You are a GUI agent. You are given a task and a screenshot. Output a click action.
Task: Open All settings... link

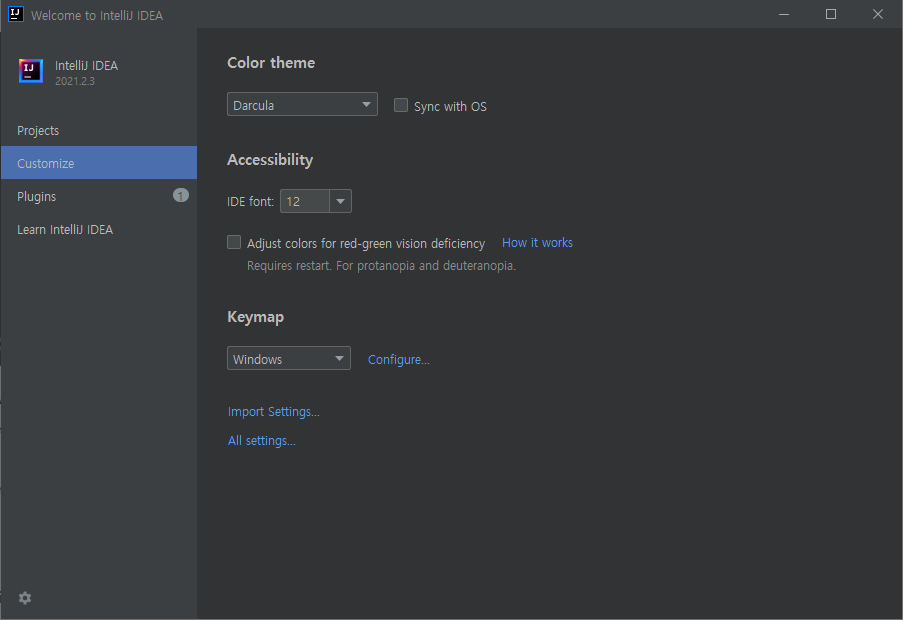pos(261,440)
